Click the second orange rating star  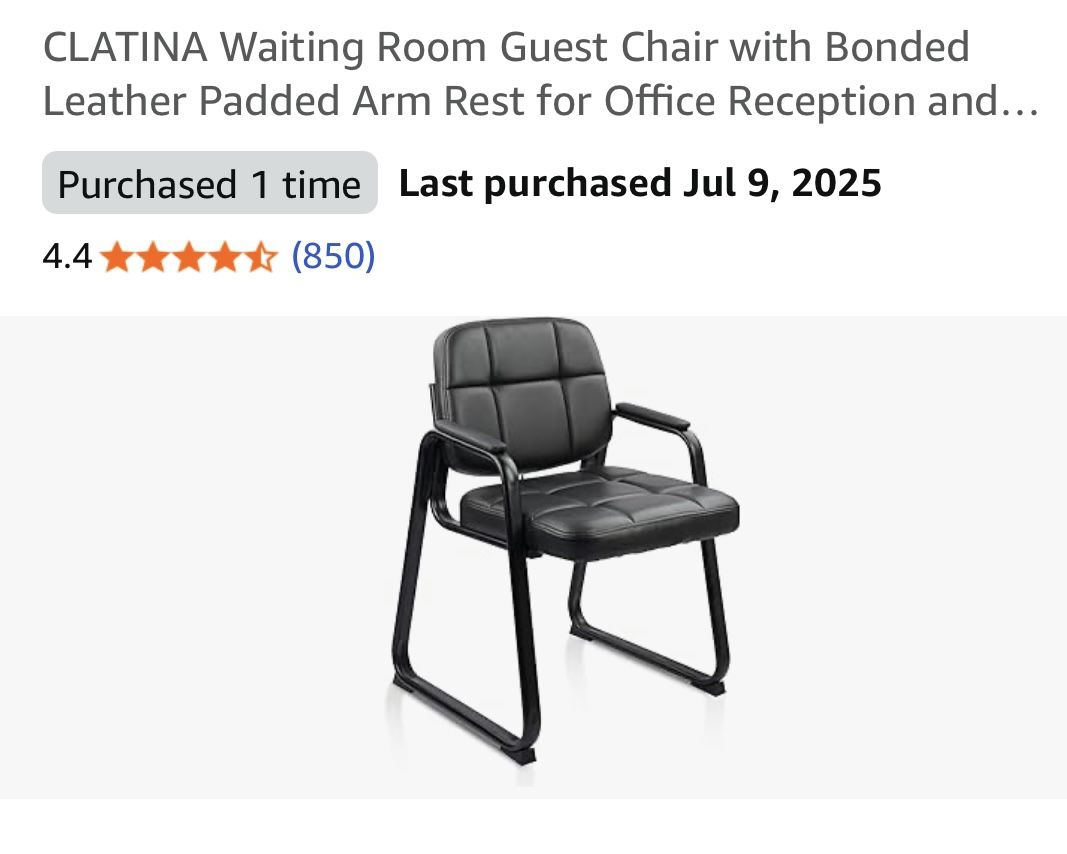click(x=152, y=258)
